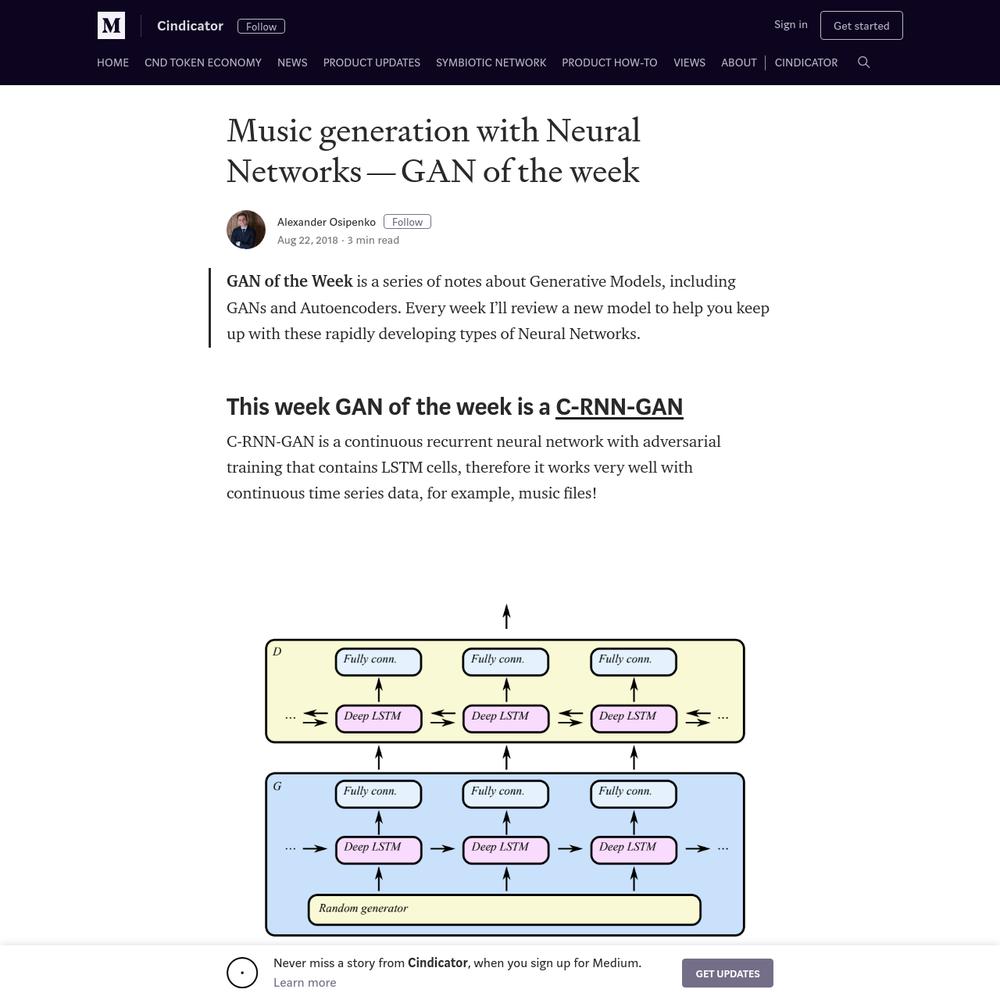Select the NEWS nav item
This screenshot has height=1000, width=1000.
pos(292,62)
